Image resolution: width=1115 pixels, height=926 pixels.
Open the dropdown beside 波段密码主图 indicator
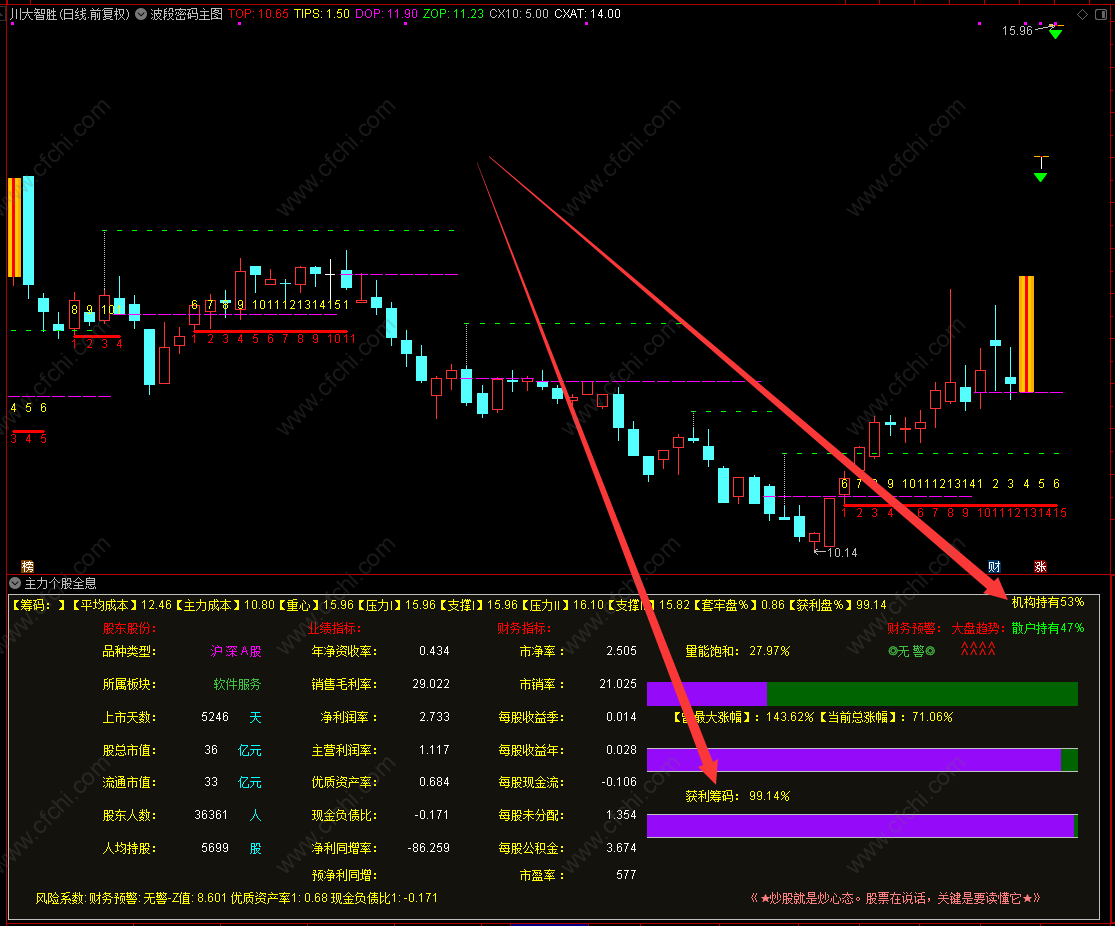140,14
